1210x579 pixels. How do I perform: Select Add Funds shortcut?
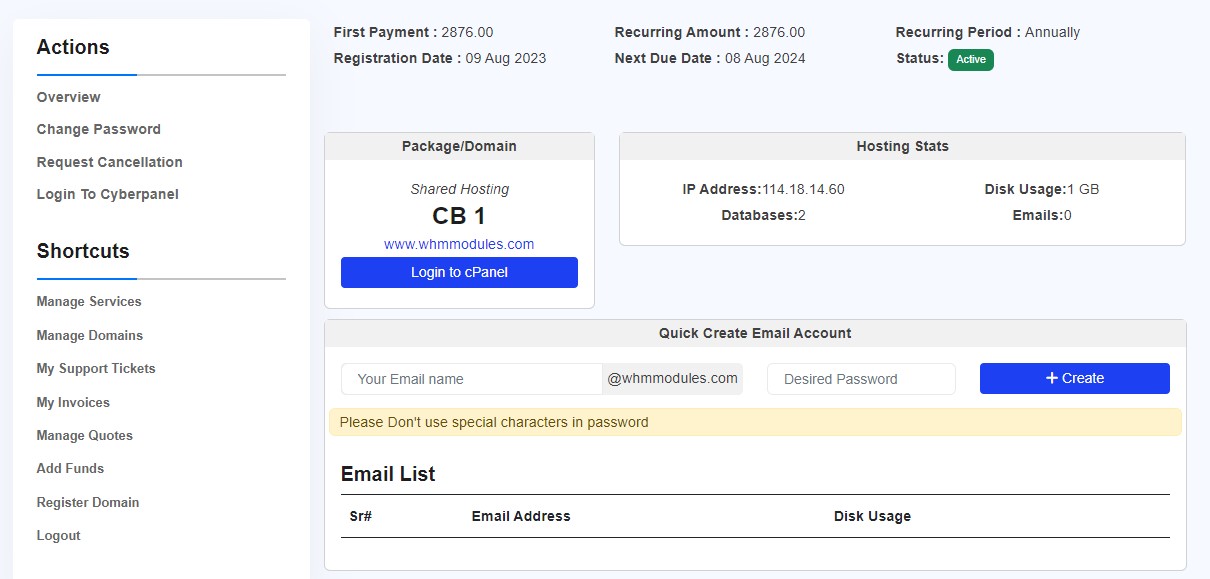(x=70, y=468)
